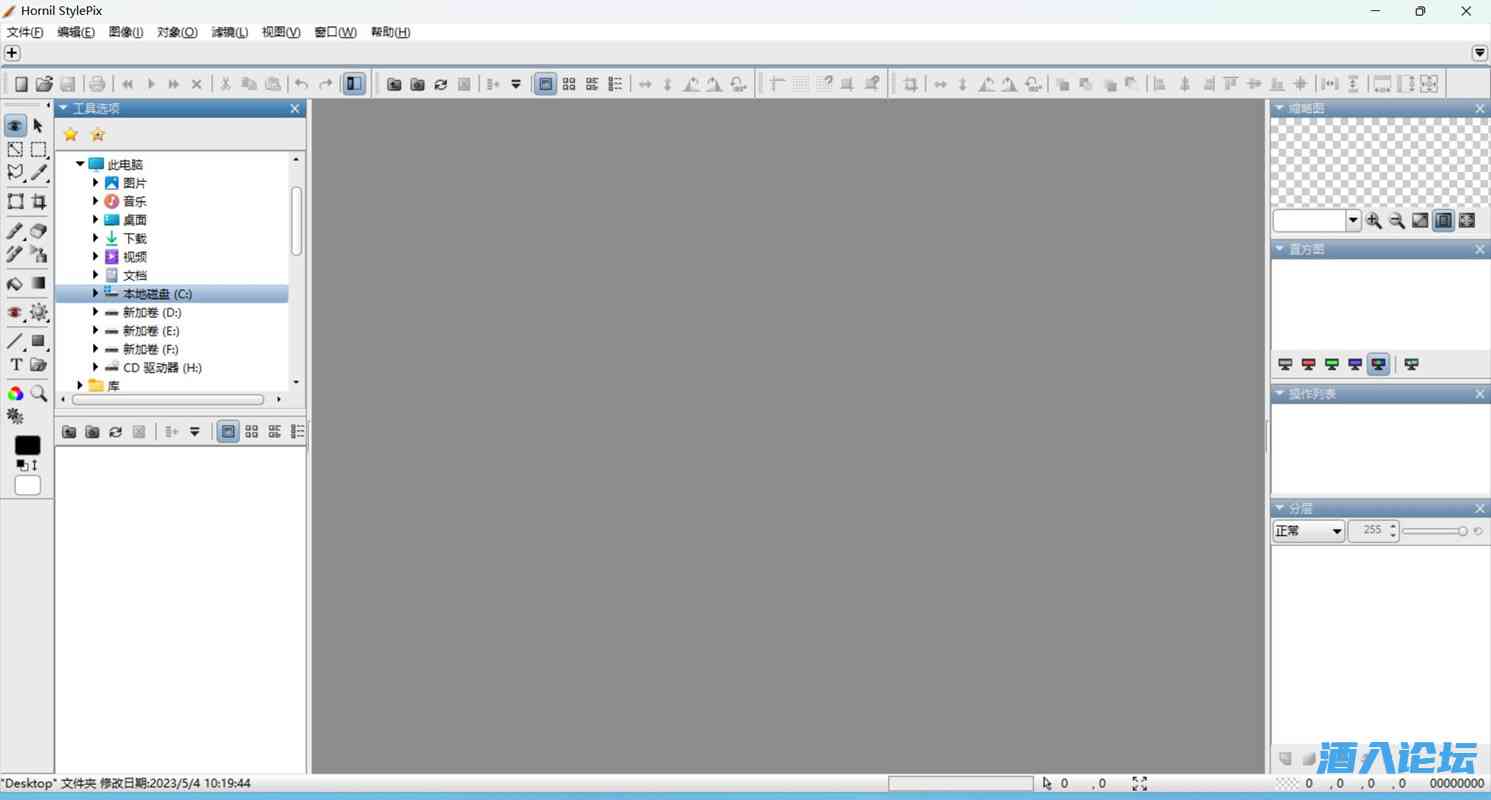Screen dimensions: 1491x800
Task: Click the New Document icon in the toolbar
Action: click(20, 84)
